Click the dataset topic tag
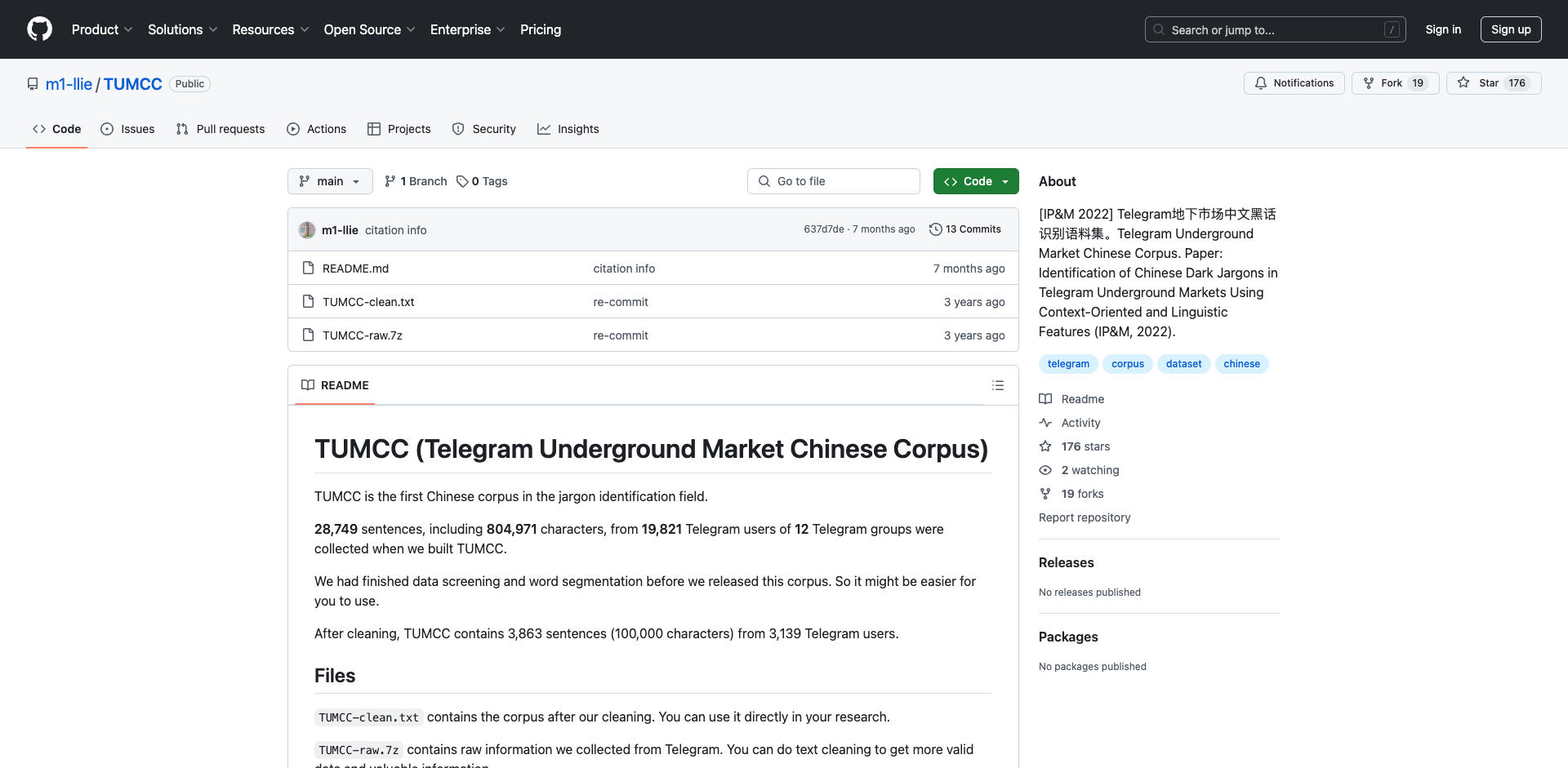Viewport: 1568px width, 768px height. point(1183,364)
